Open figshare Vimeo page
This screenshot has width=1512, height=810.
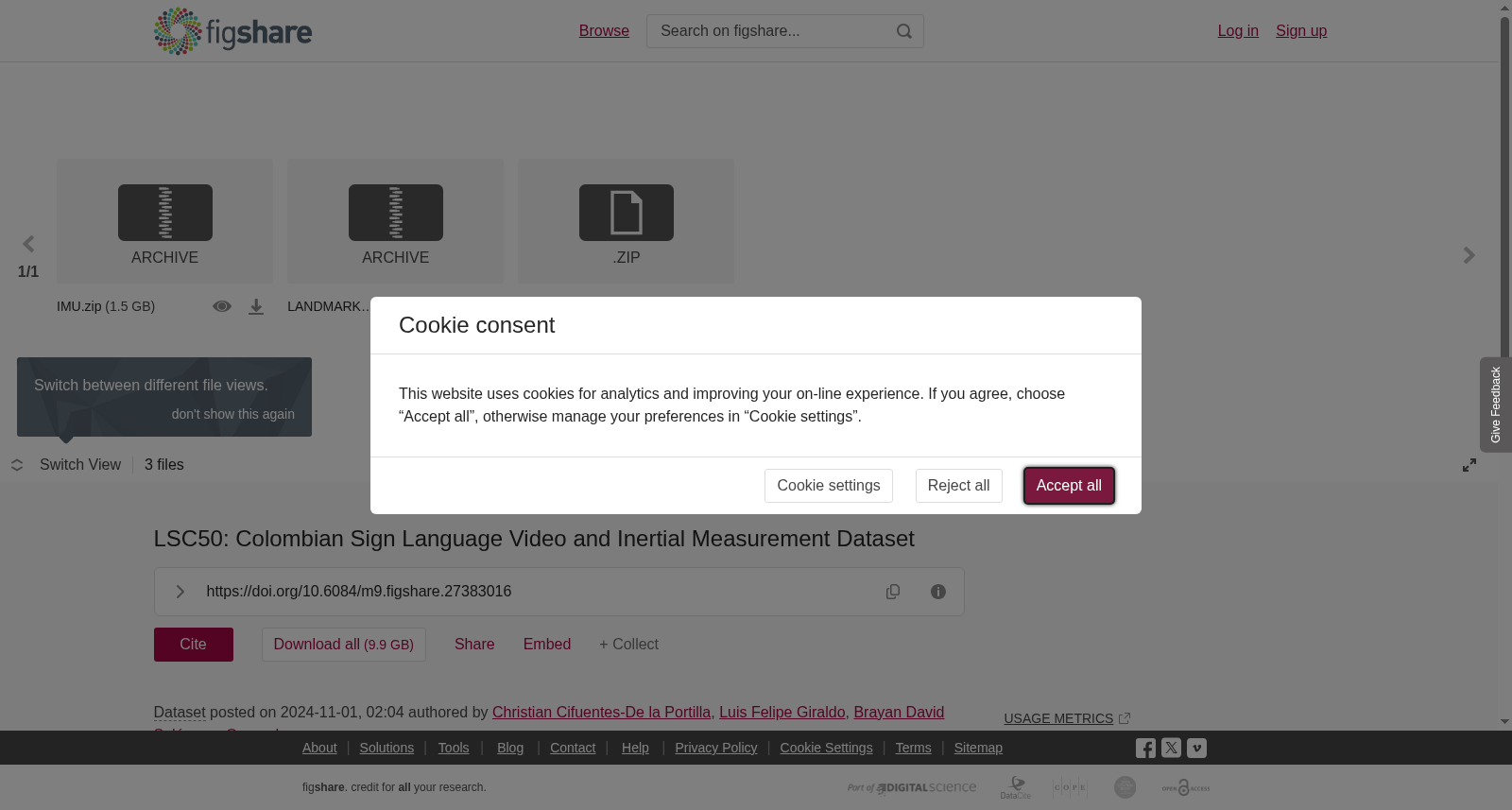[1196, 748]
